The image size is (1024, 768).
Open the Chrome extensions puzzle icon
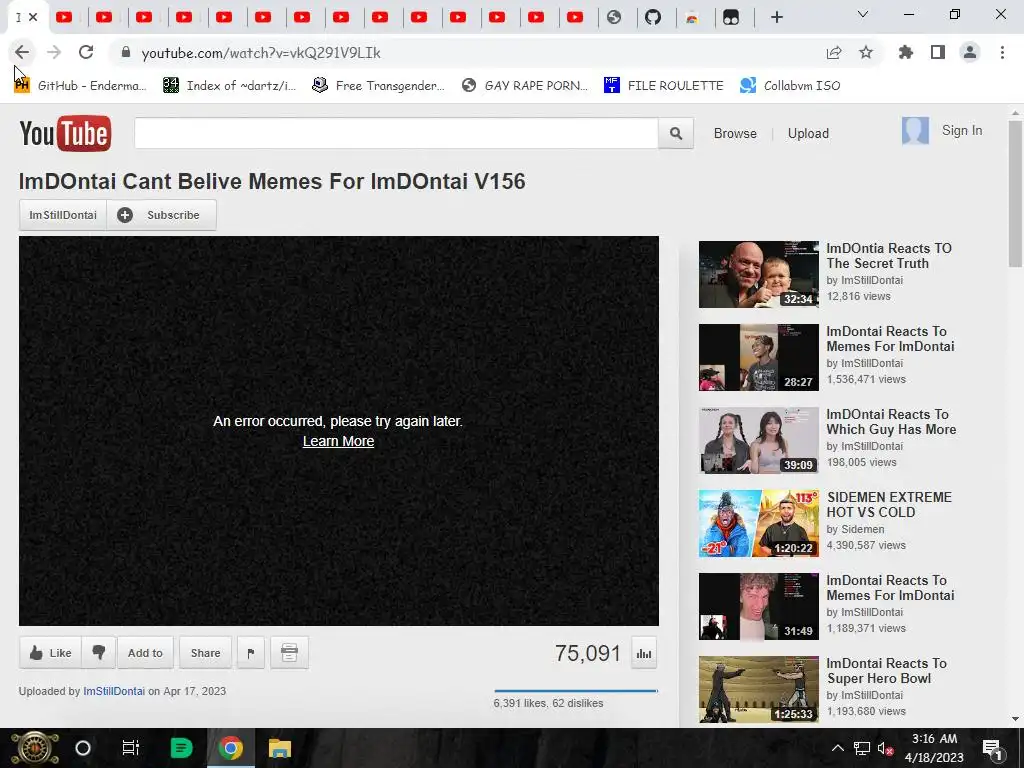coord(906,52)
